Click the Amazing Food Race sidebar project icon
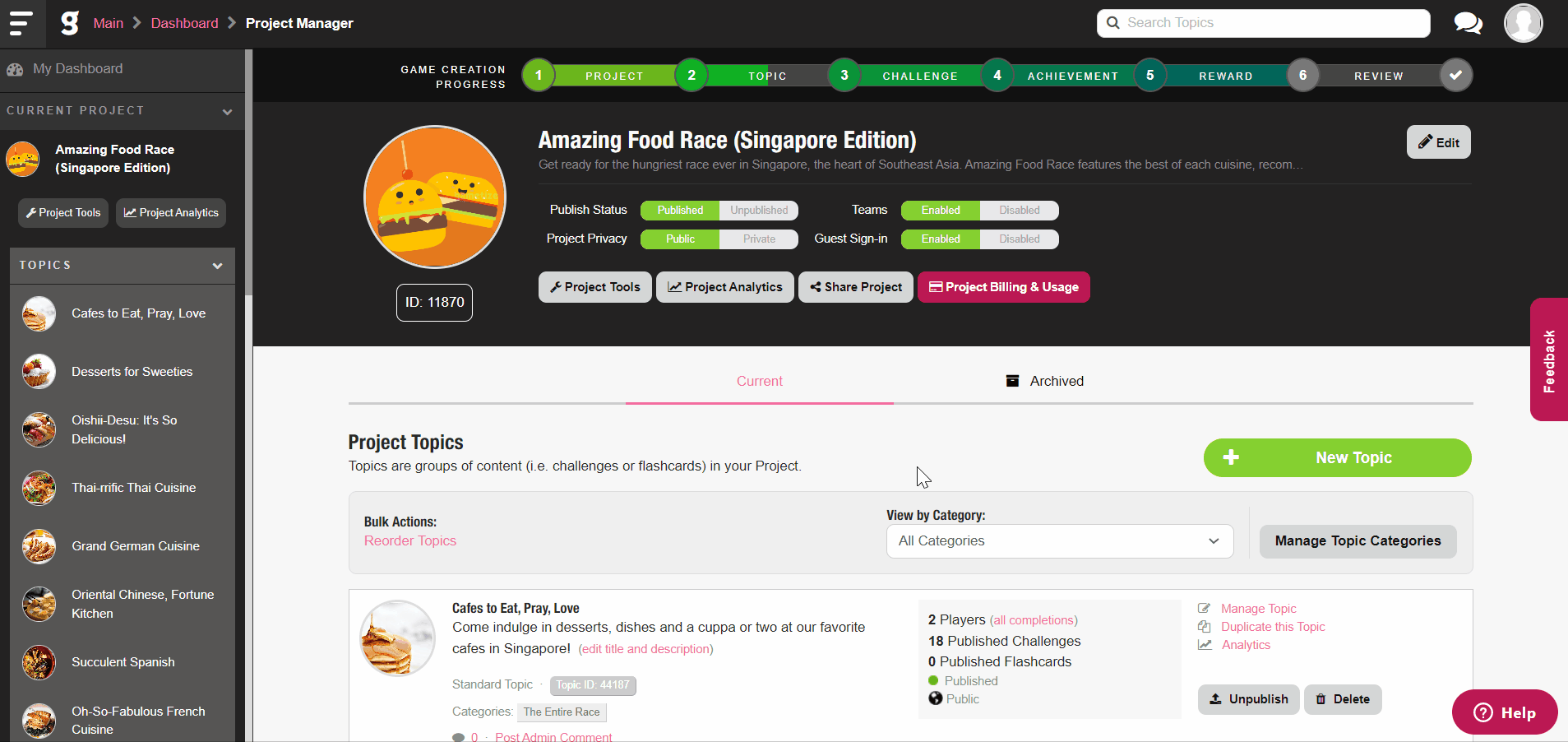This screenshot has width=1568, height=742. [23, 159]
